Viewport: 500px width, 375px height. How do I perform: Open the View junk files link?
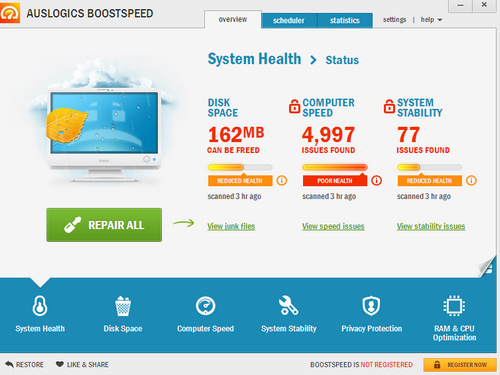[x=231, y=226]
